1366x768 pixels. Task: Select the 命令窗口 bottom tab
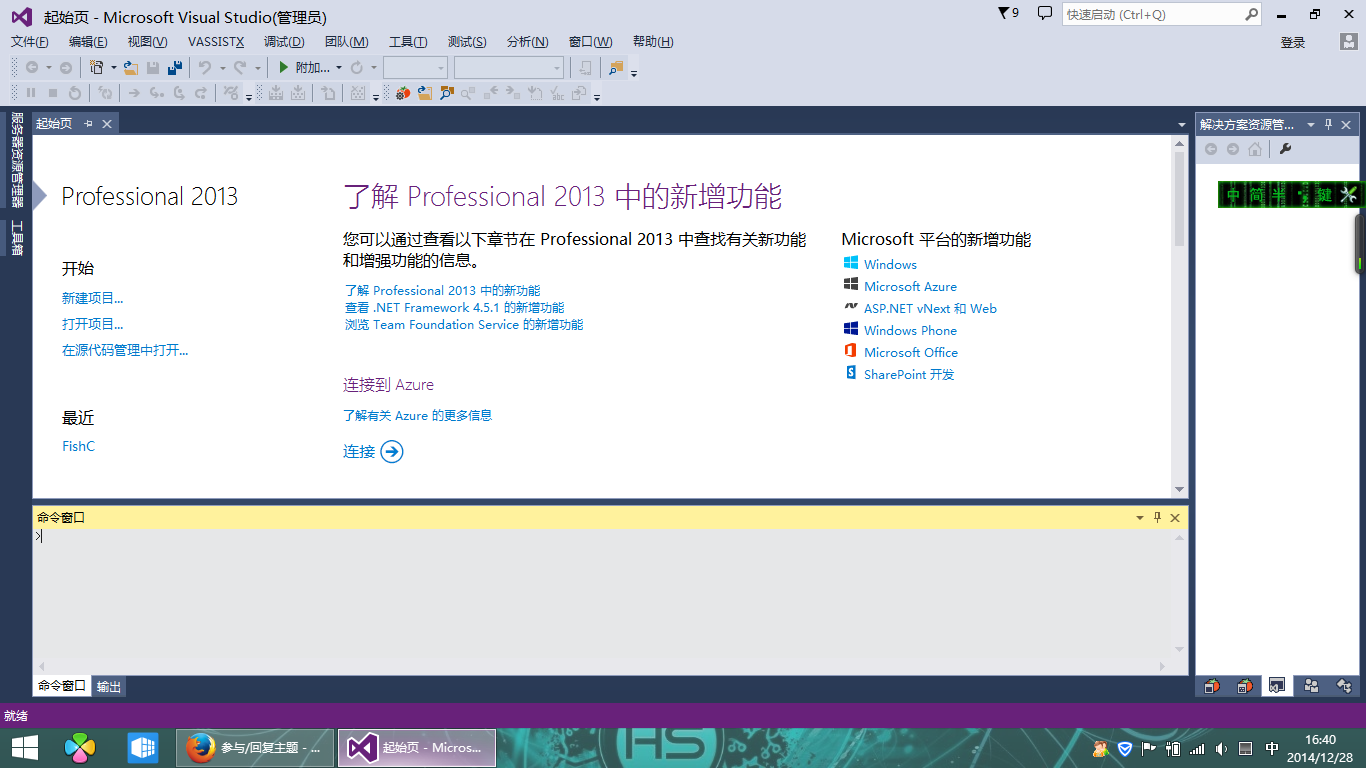61,687
